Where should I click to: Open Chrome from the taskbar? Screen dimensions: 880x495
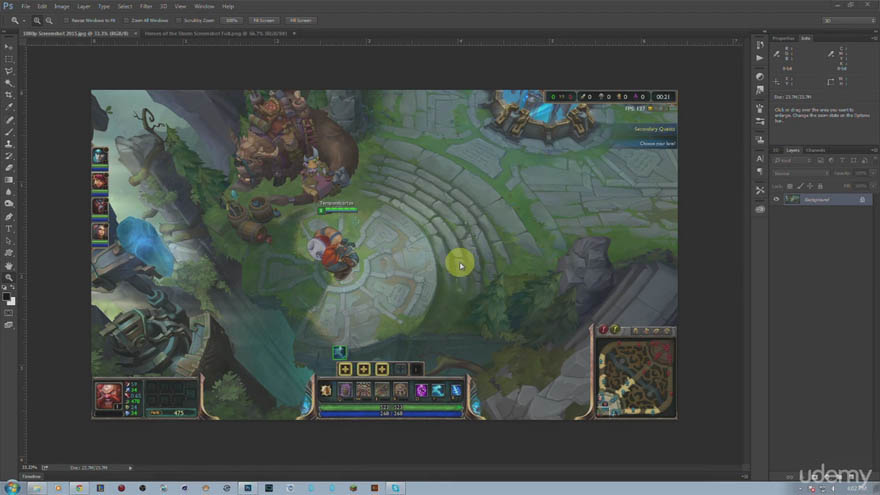tap(79, 488)
